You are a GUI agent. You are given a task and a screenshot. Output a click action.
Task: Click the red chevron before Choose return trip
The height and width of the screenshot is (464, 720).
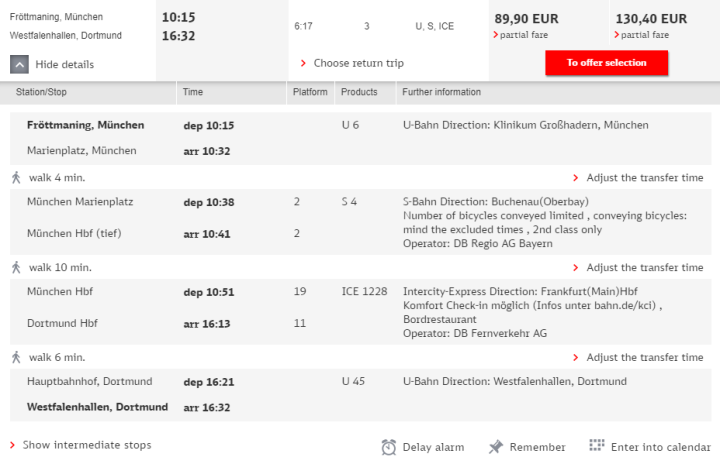click(303, 63)
